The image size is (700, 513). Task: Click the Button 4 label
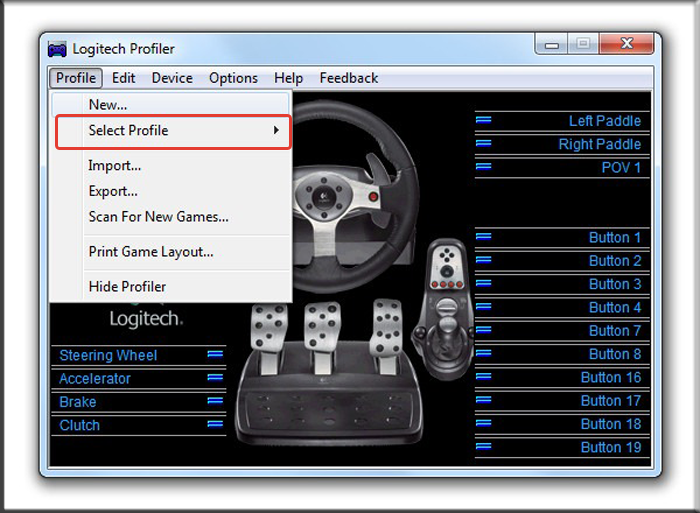tap(615, 307)
